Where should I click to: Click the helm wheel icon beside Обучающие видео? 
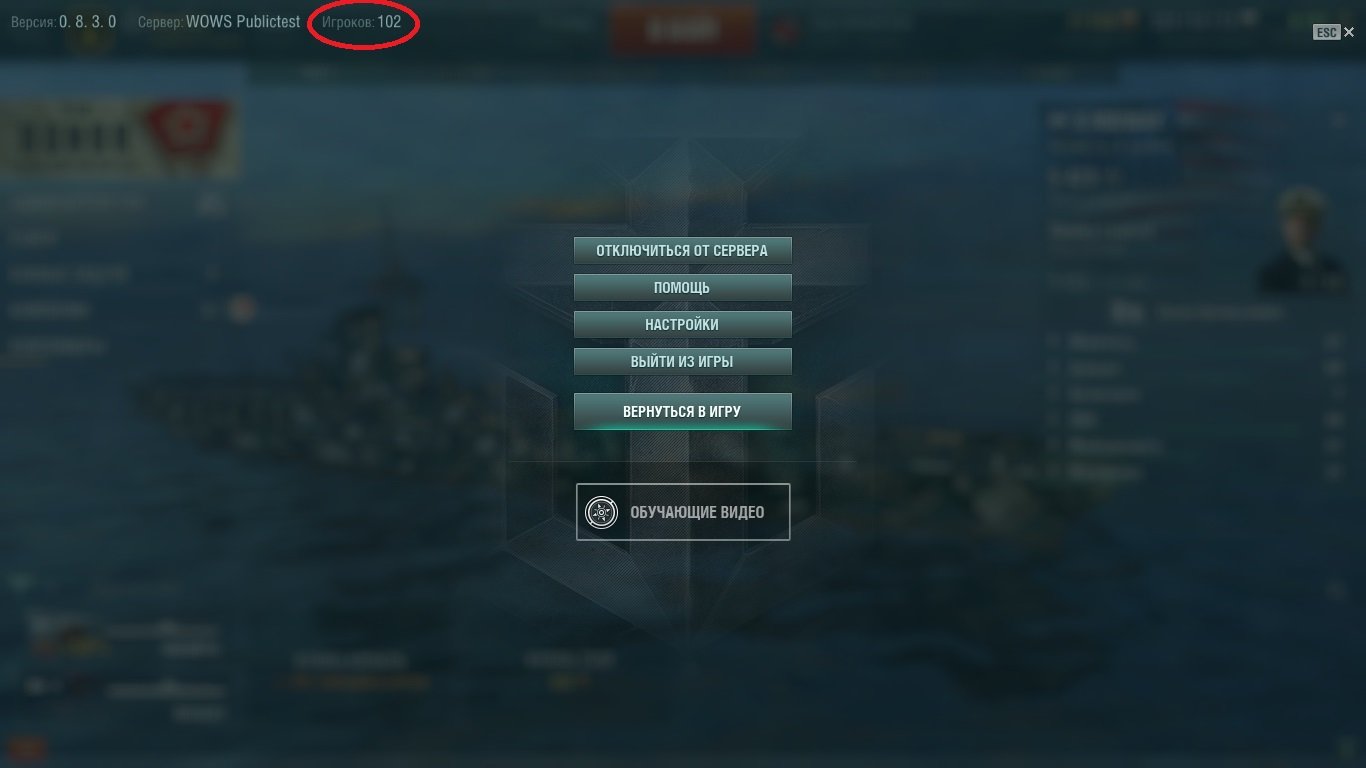(602, 512)
